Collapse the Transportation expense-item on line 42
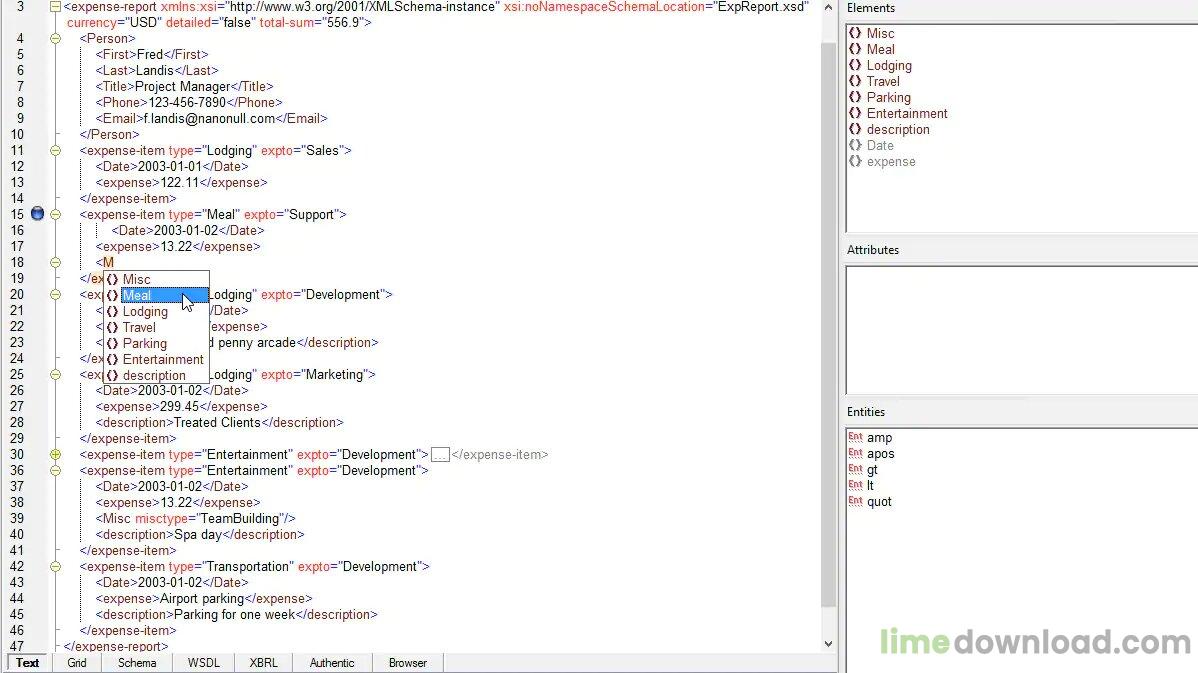Image resolution: width=1198 pixels, height=673 pixels. (x=55, y=566)
